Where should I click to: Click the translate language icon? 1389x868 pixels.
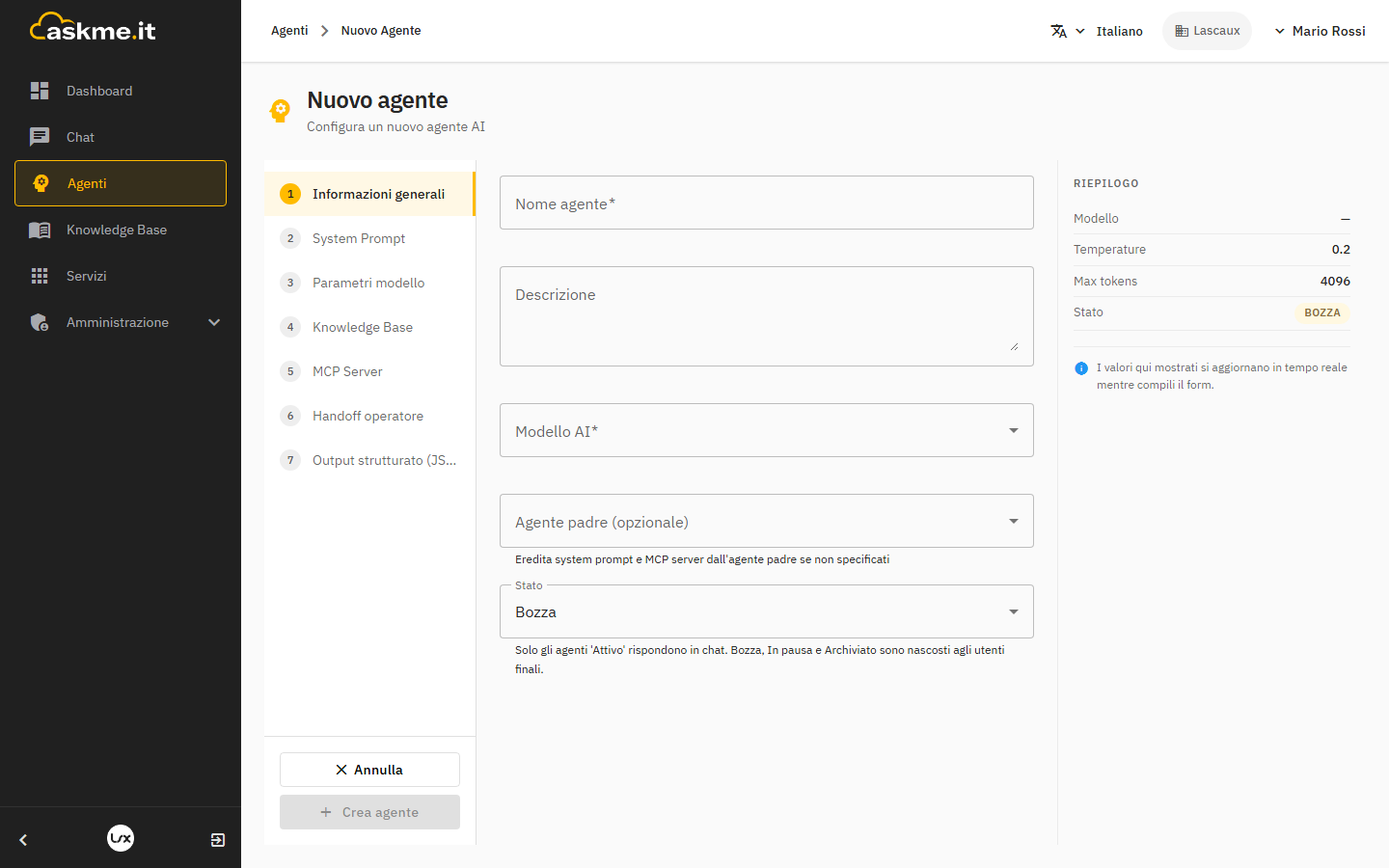point(1059,31)
